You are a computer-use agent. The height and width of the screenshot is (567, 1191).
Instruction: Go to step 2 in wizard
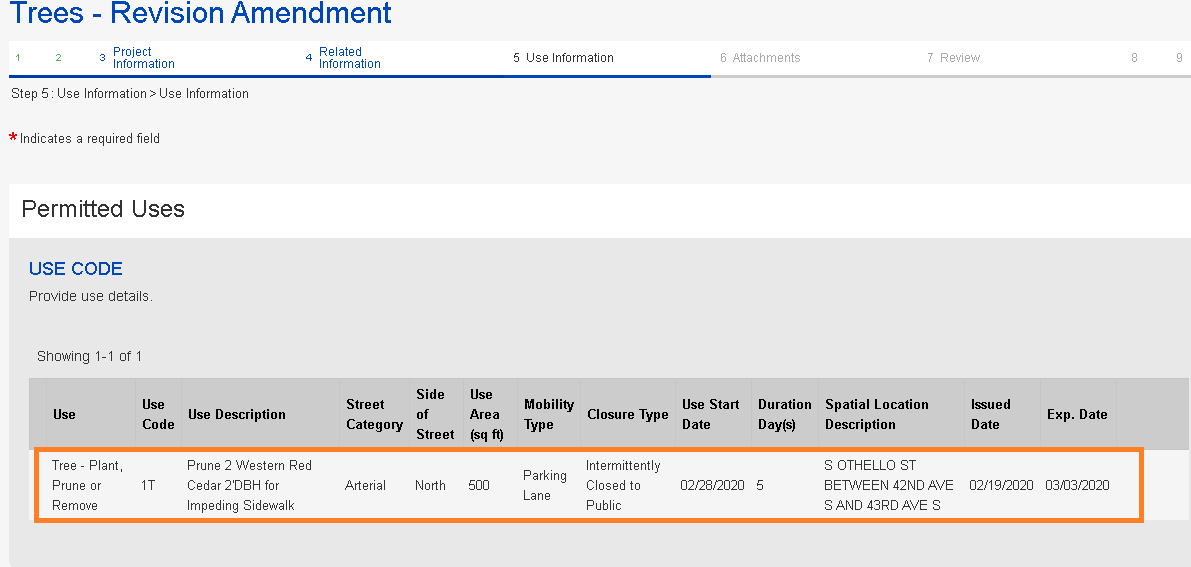[58, 58]
